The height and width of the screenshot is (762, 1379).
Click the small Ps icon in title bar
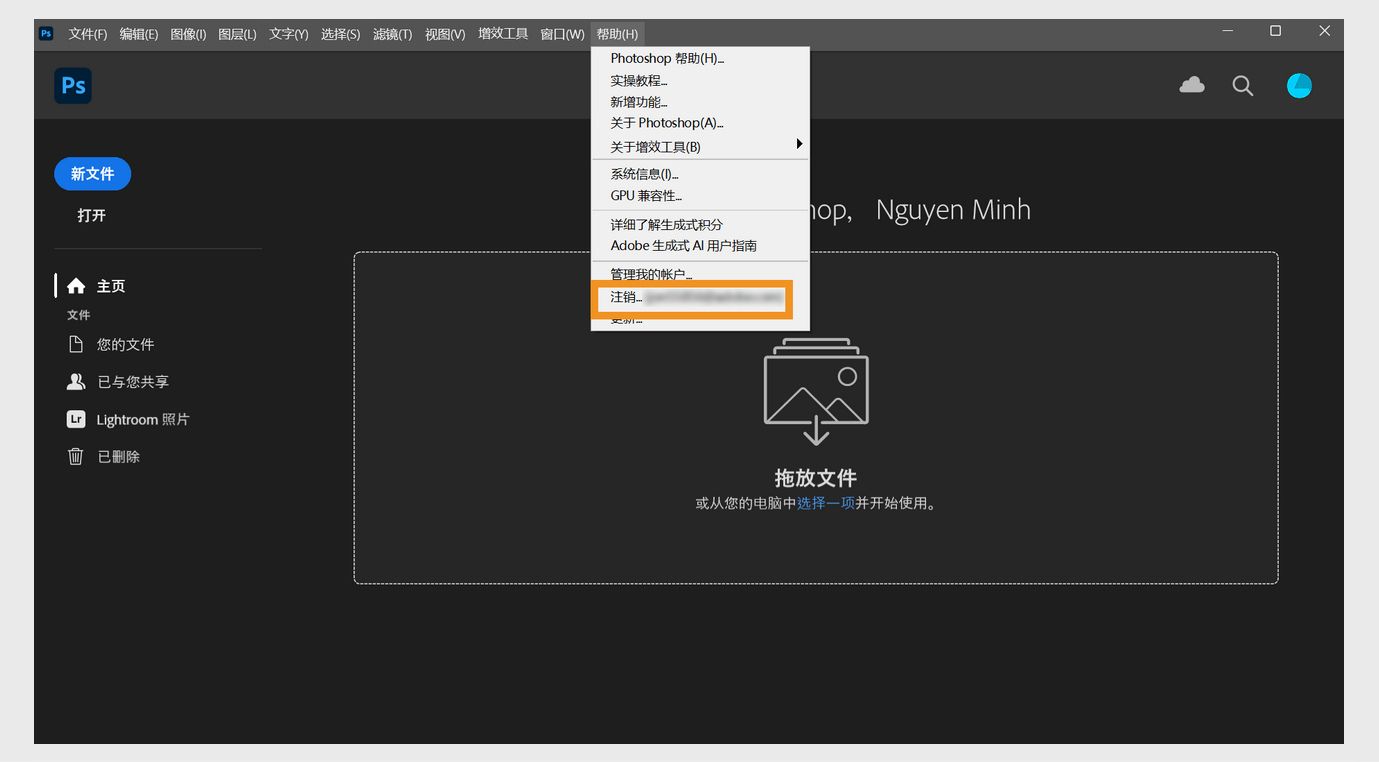(46, 33)
